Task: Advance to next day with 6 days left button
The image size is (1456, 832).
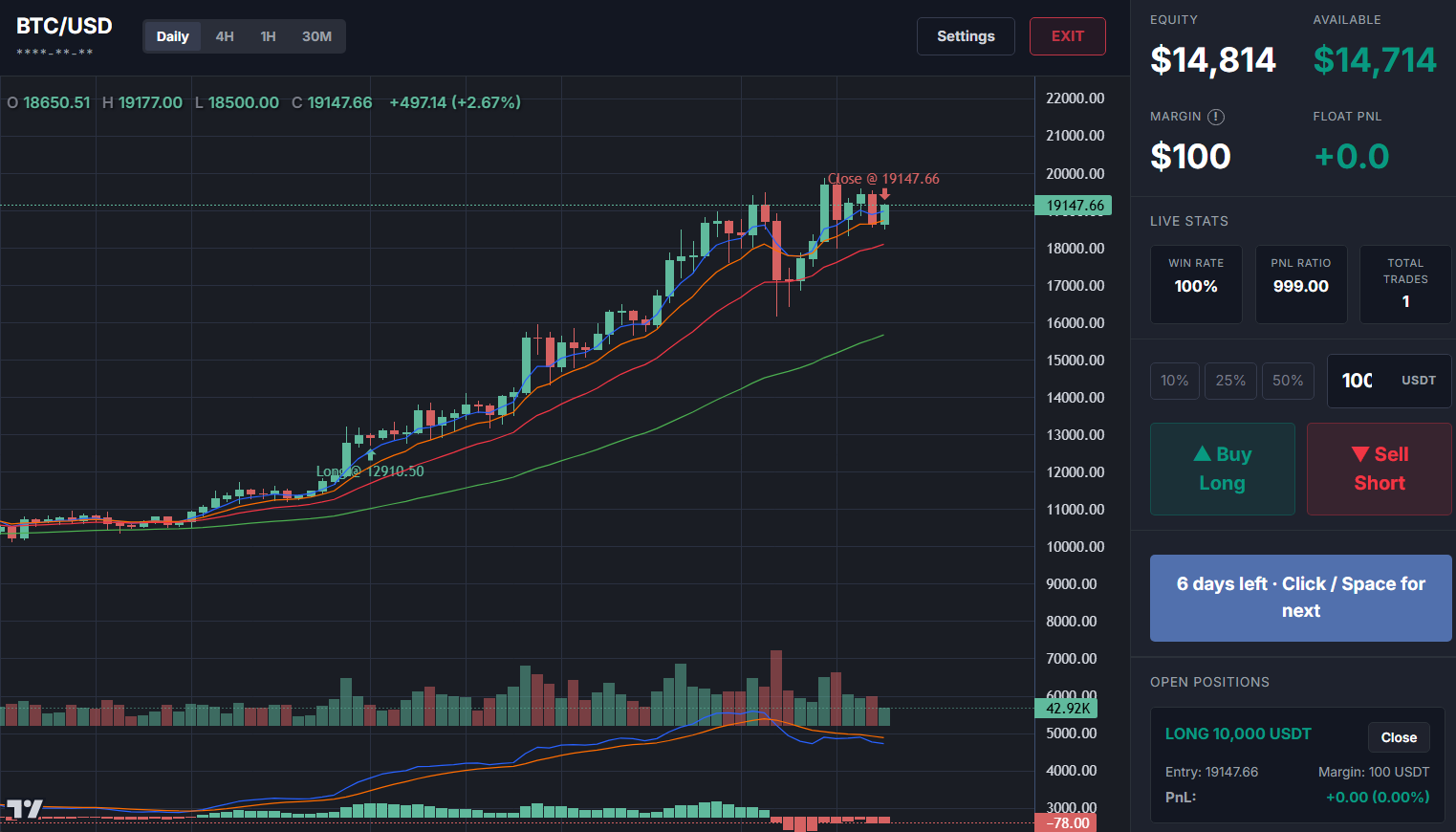Action: (1301, 598)
